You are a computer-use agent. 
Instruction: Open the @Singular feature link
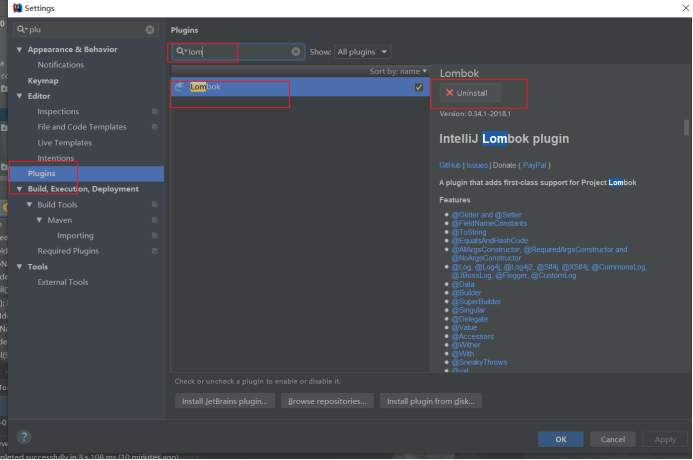(468, 310)
